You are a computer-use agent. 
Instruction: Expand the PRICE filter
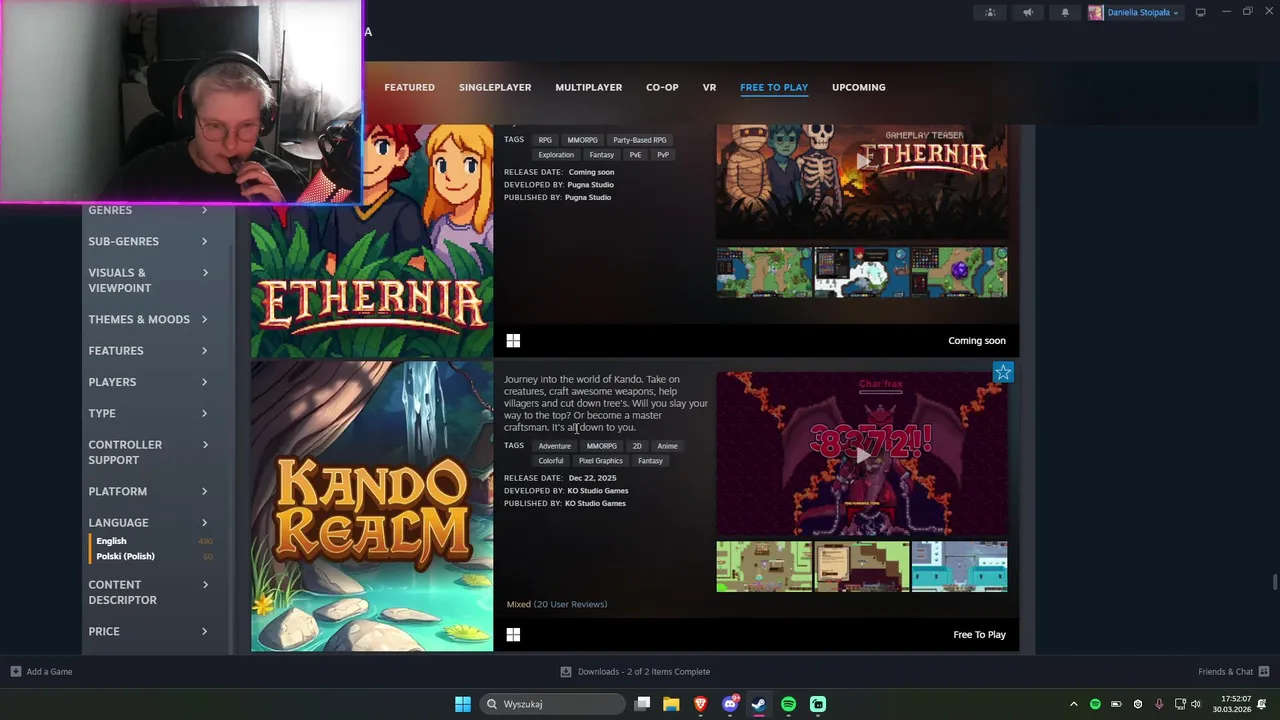coord(148,631)
